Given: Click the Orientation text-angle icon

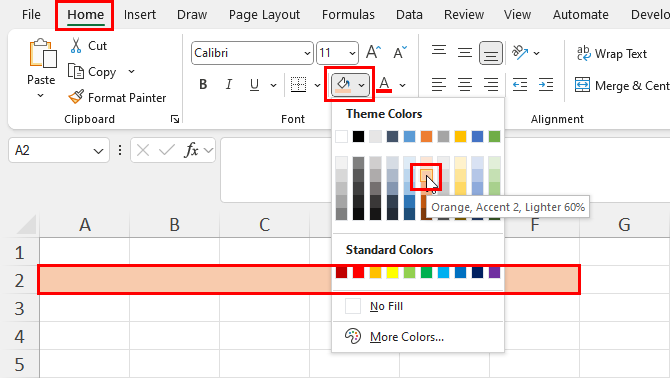Looking at the screenshot, I should point(520,53).
